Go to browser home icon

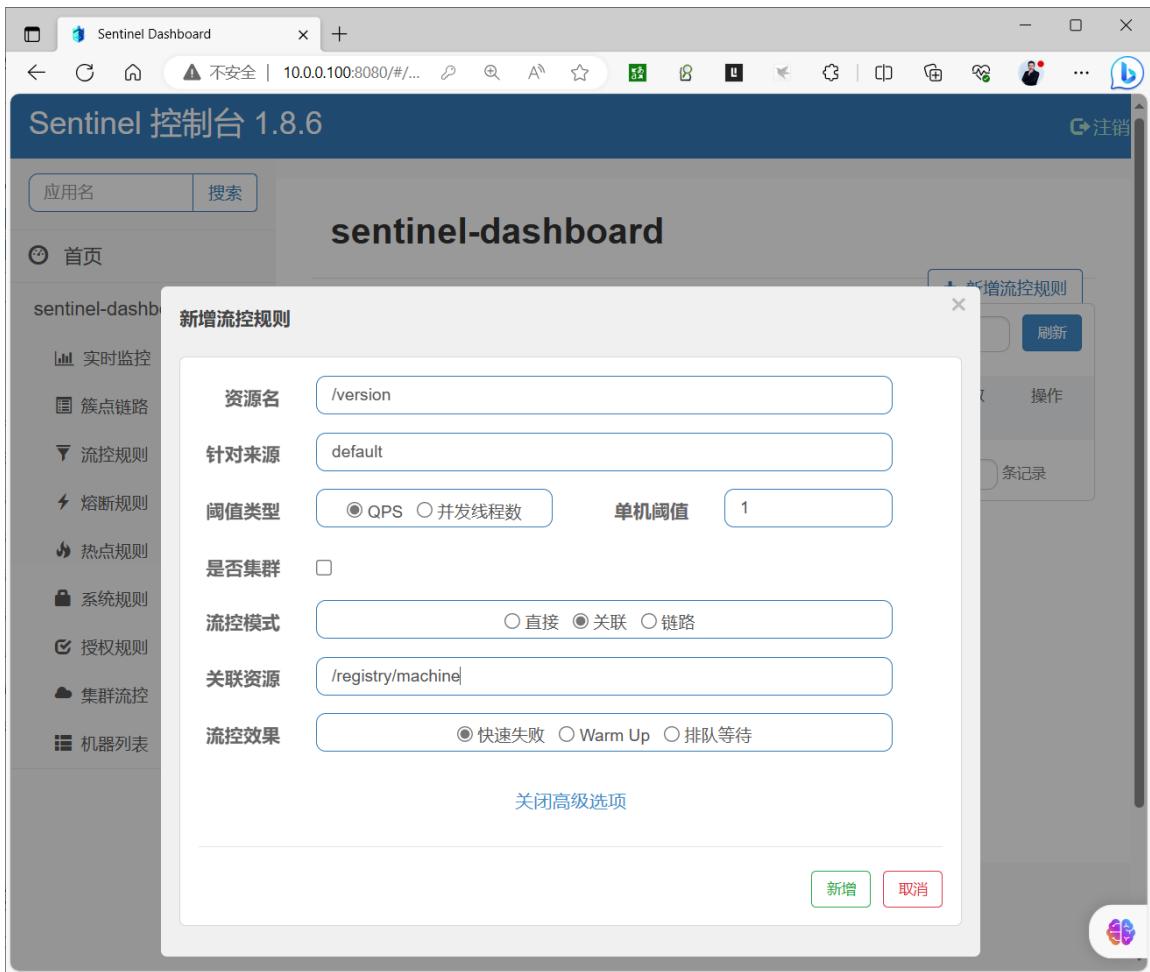point(133,72)
